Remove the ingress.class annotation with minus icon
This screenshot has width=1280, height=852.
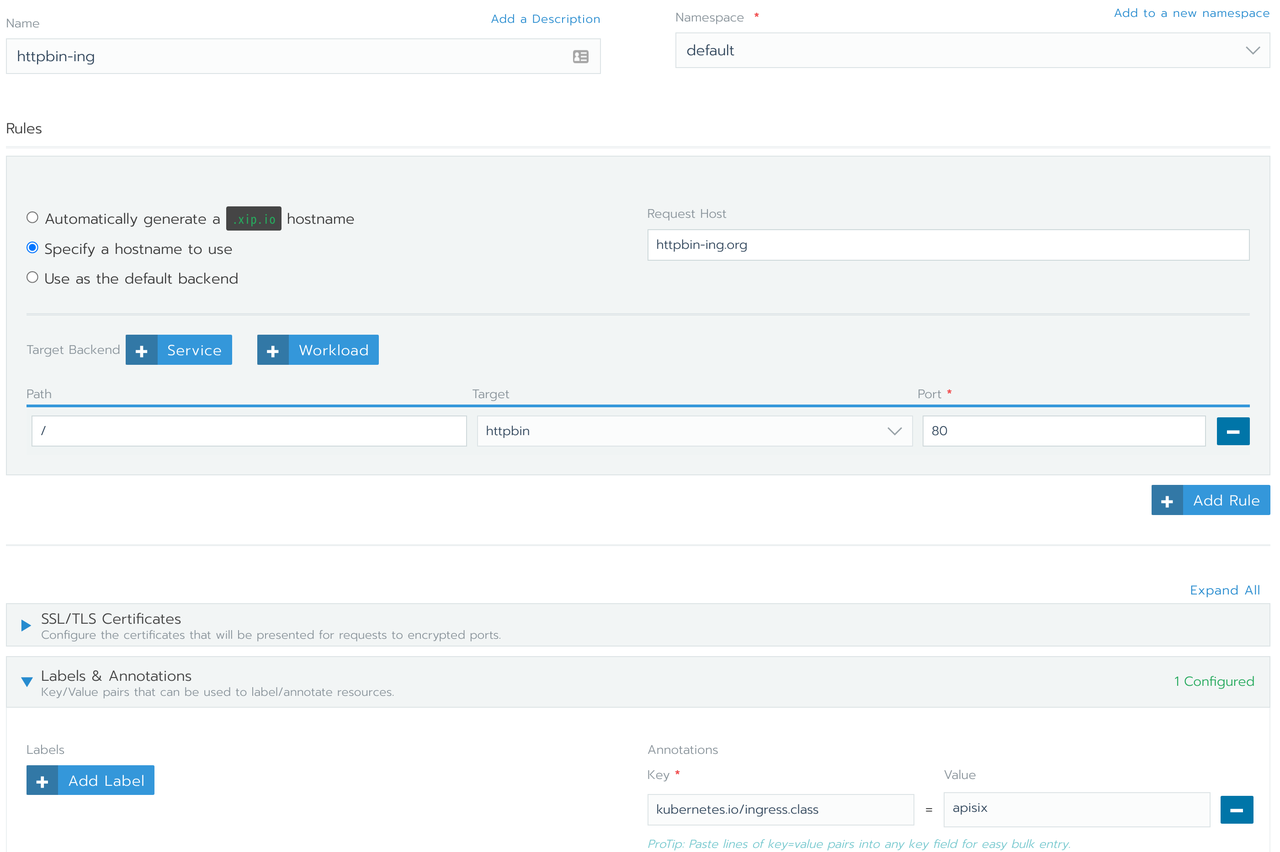(x=1236, y=809)
